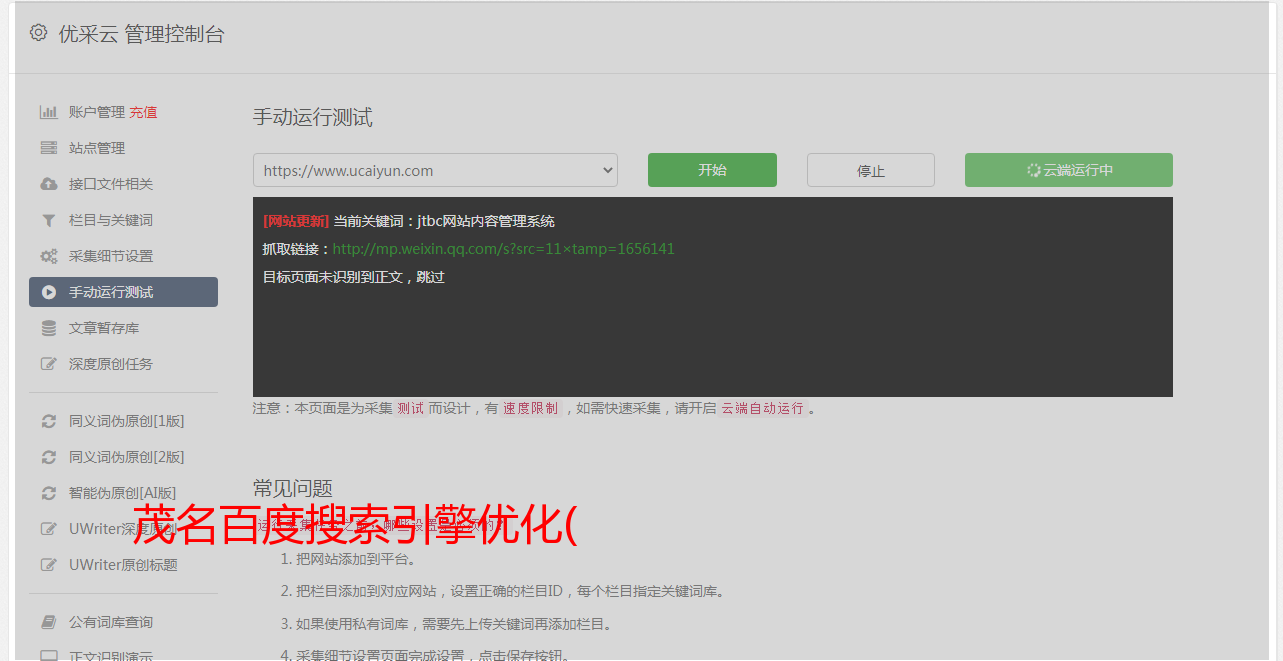
Task: Click the highlighted 测试 word in the note
Action: click(x=411, y=408)
